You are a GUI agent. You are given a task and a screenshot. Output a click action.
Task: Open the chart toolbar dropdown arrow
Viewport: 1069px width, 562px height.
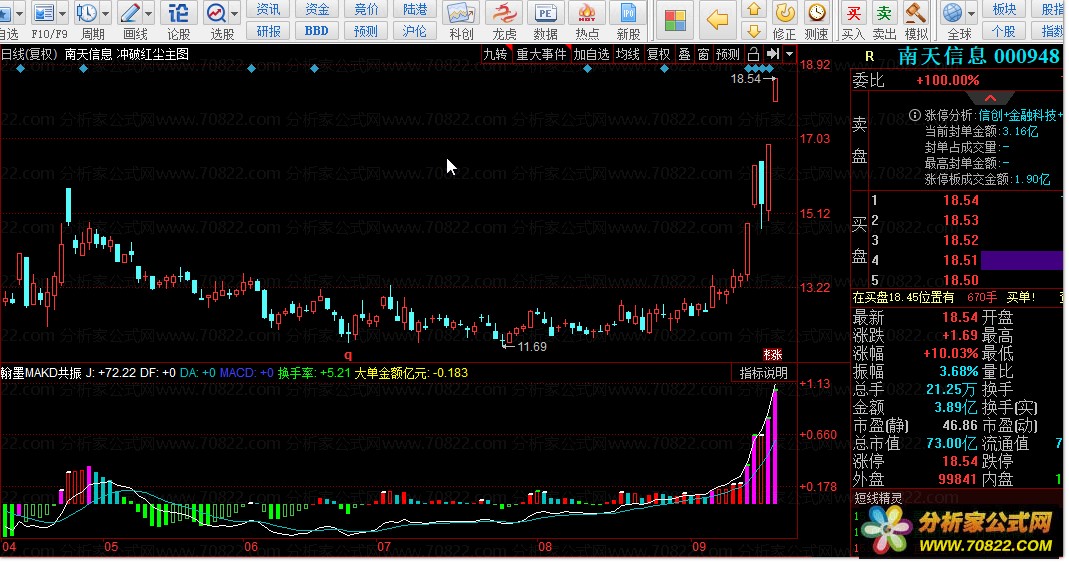point(789,54)
